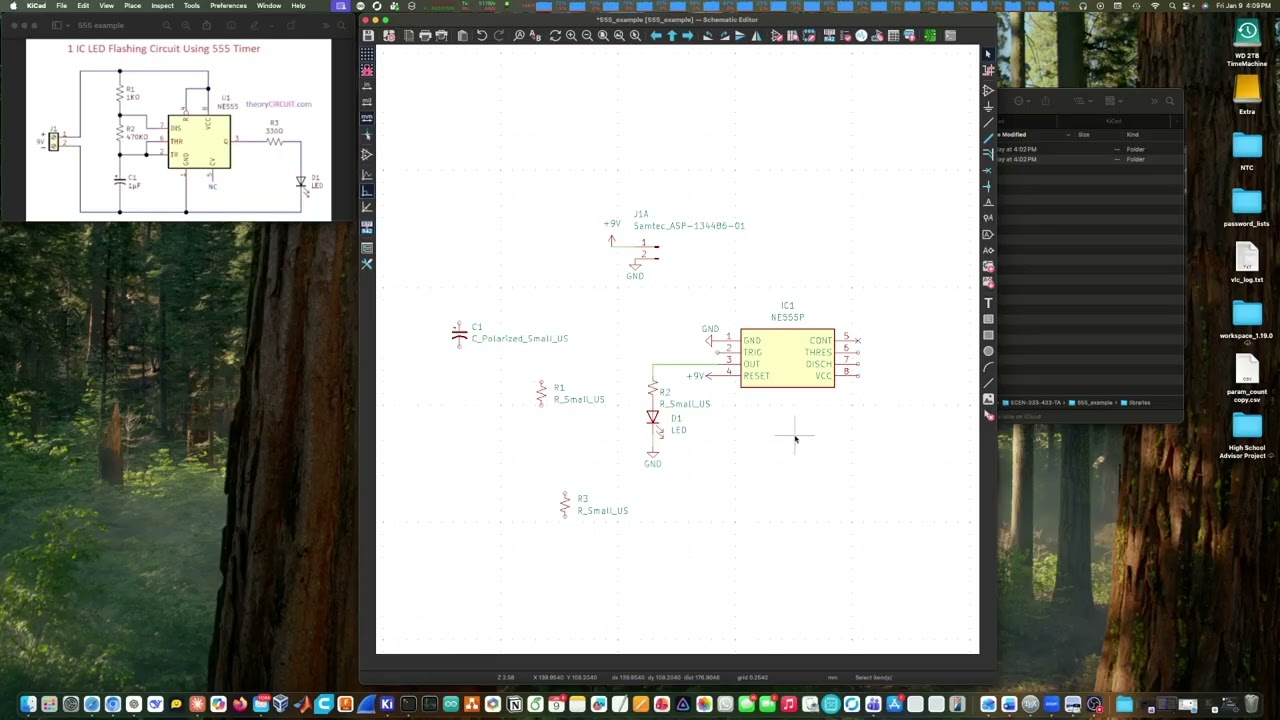Click the Undo arrow icon
Image resolution: width=1280 pixels, height=720 pixels.
tap(482, 35)
